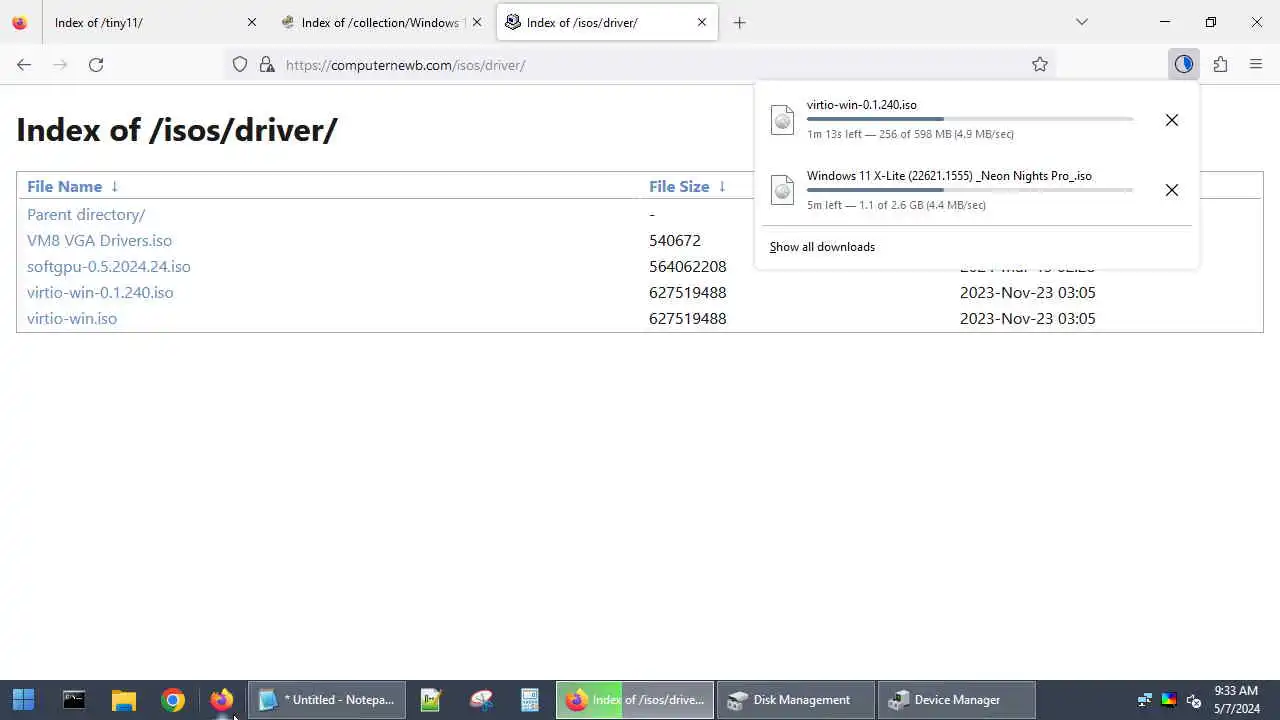Click the Windows 11 X-Lite download file icon
The image size is (1280, 720).
click(x=782, y=190)
